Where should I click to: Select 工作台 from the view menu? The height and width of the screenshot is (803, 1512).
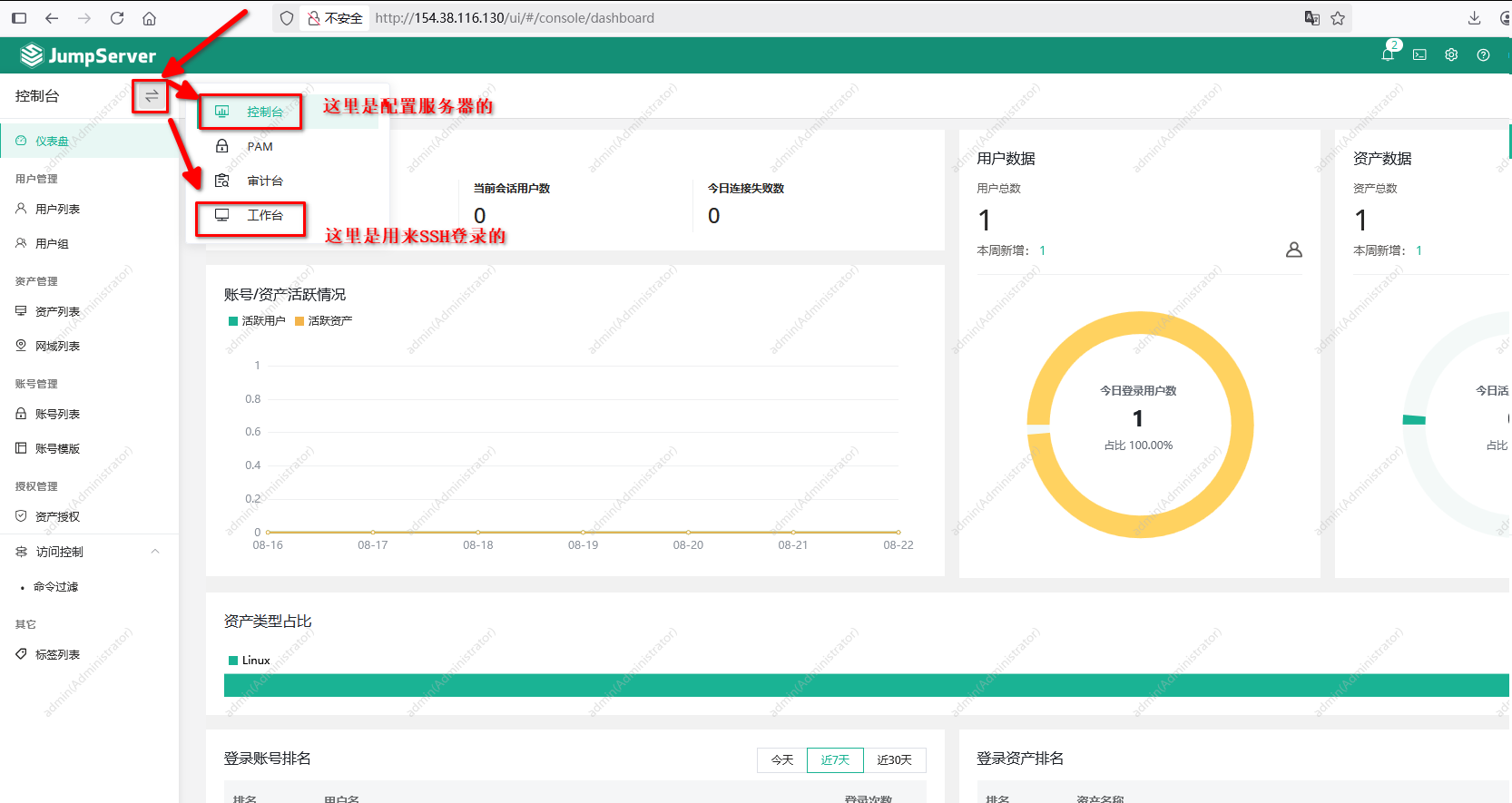point(264,216)
